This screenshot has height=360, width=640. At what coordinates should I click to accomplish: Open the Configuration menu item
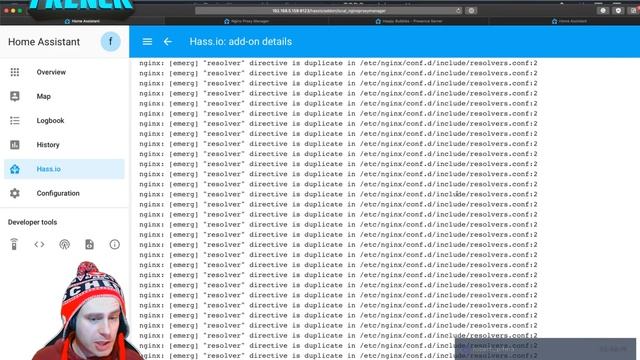coord(64,193)
